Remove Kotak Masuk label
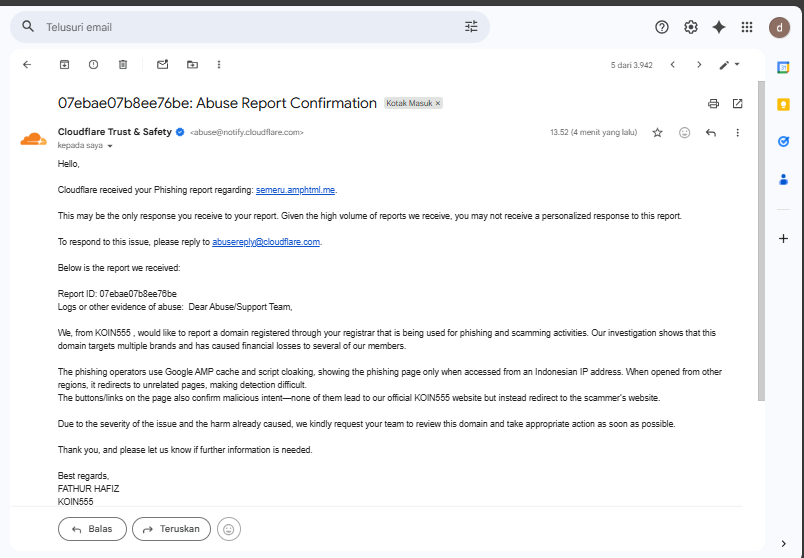Viewport: 804px width, 558px height. pyautogui.click(x=437, y=104)
